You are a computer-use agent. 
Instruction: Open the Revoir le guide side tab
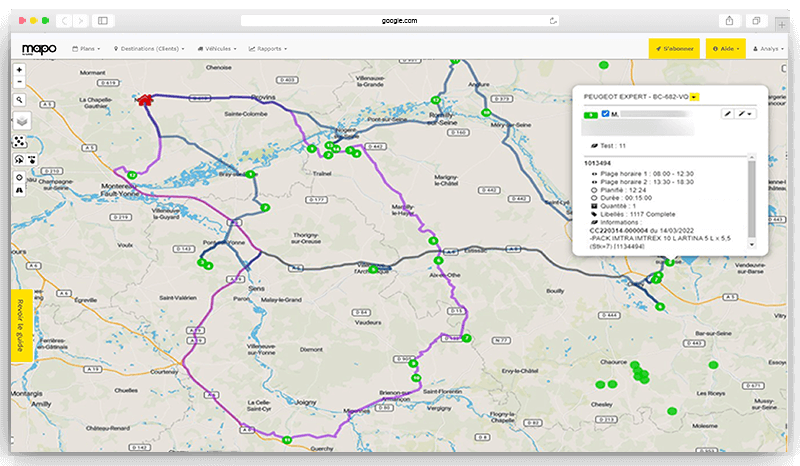(21, 326)
